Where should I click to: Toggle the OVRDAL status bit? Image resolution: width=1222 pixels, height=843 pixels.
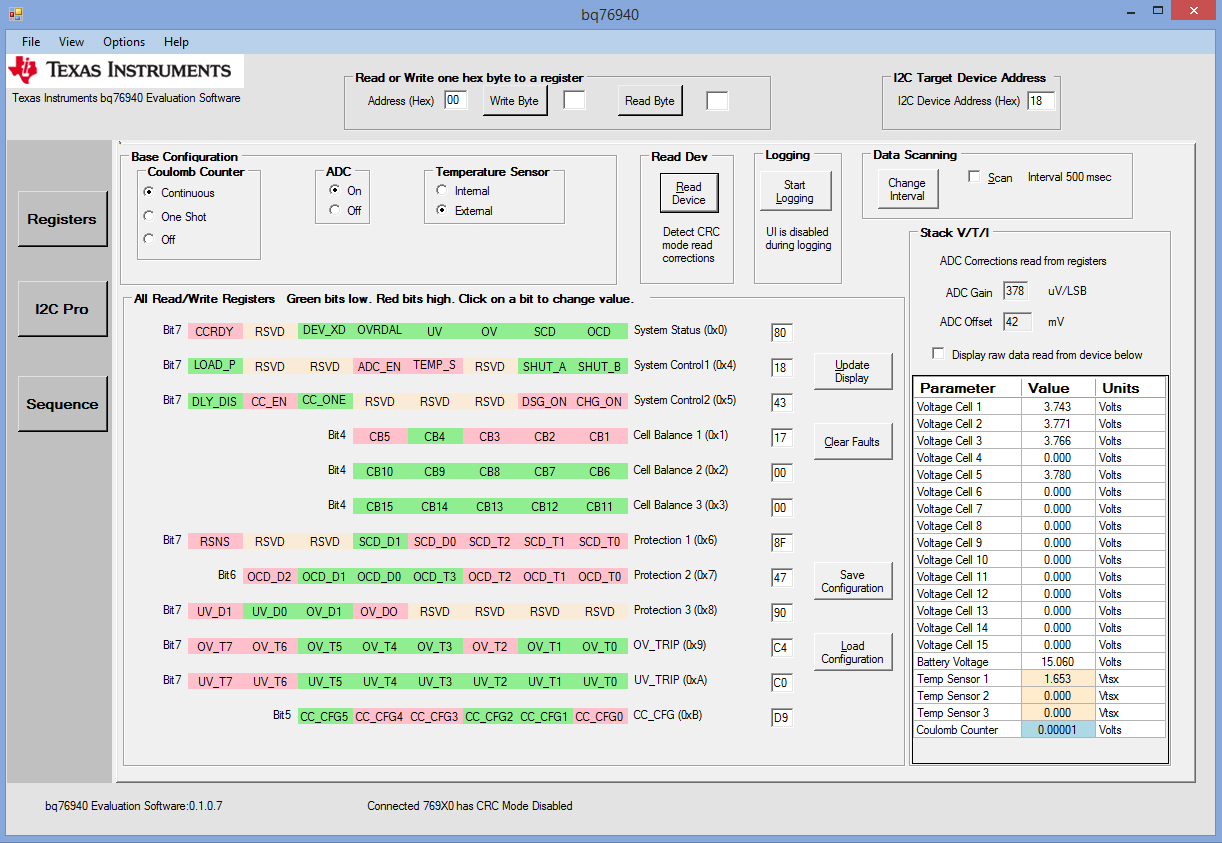pos(379,331)
